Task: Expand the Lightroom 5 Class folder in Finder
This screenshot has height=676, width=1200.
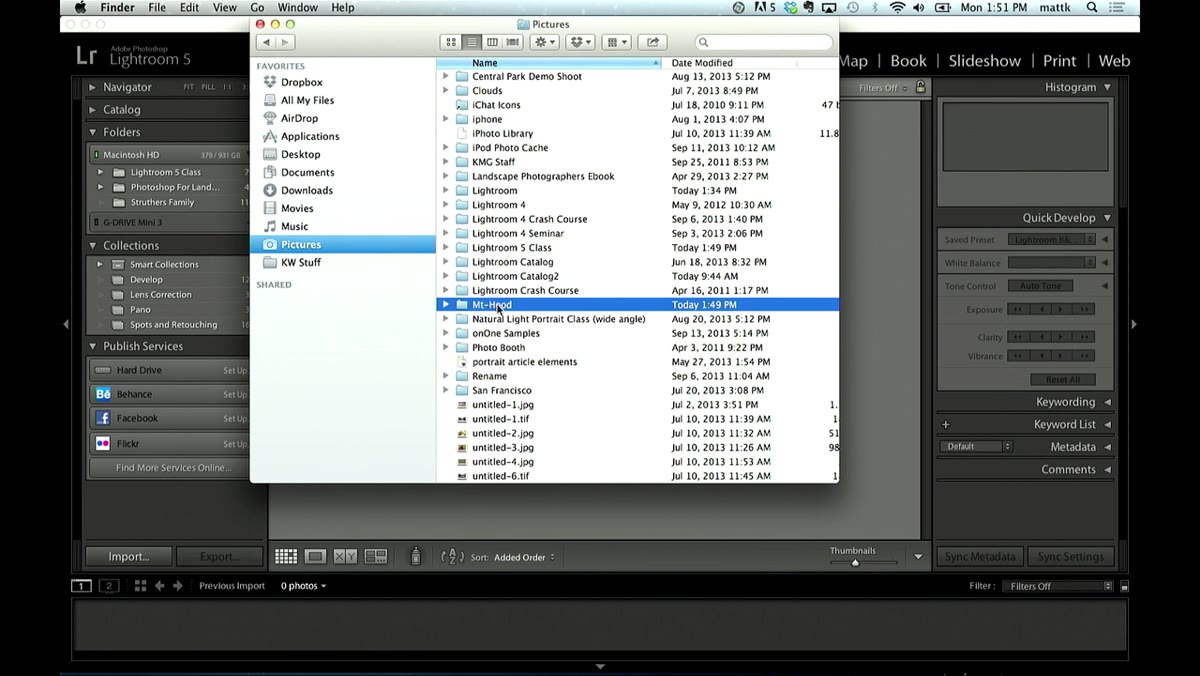Action: 446,248
